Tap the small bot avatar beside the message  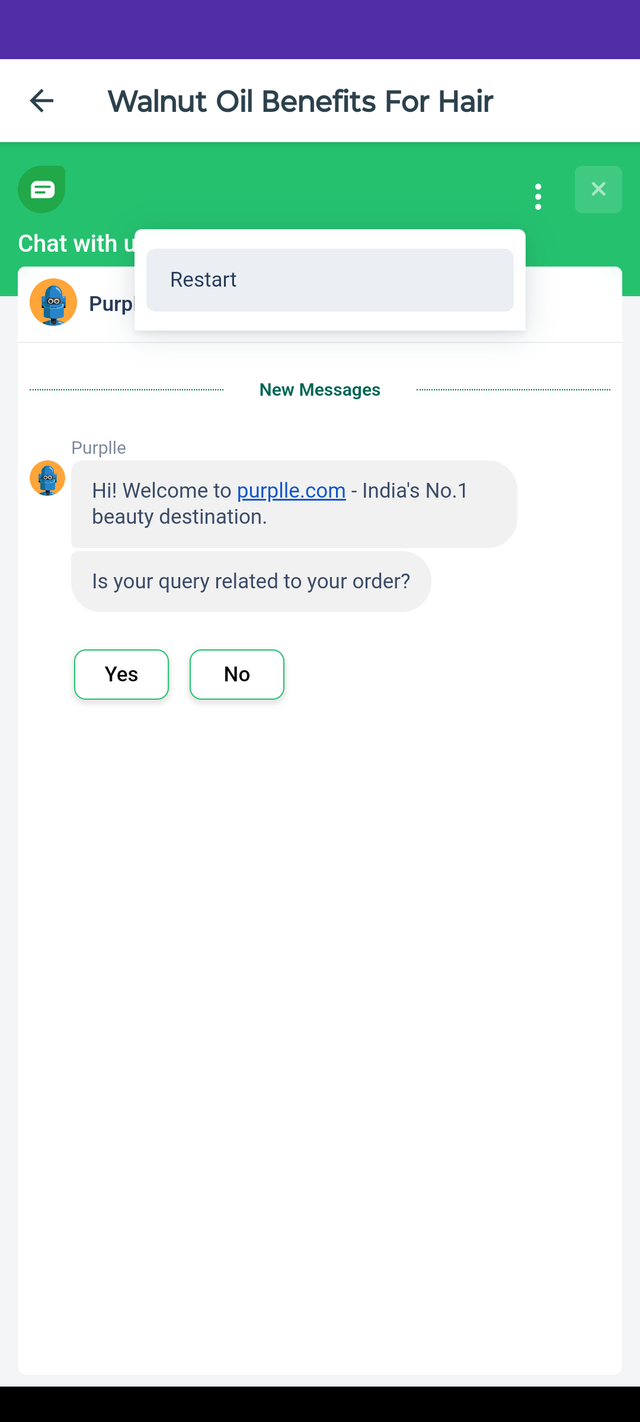47,478
